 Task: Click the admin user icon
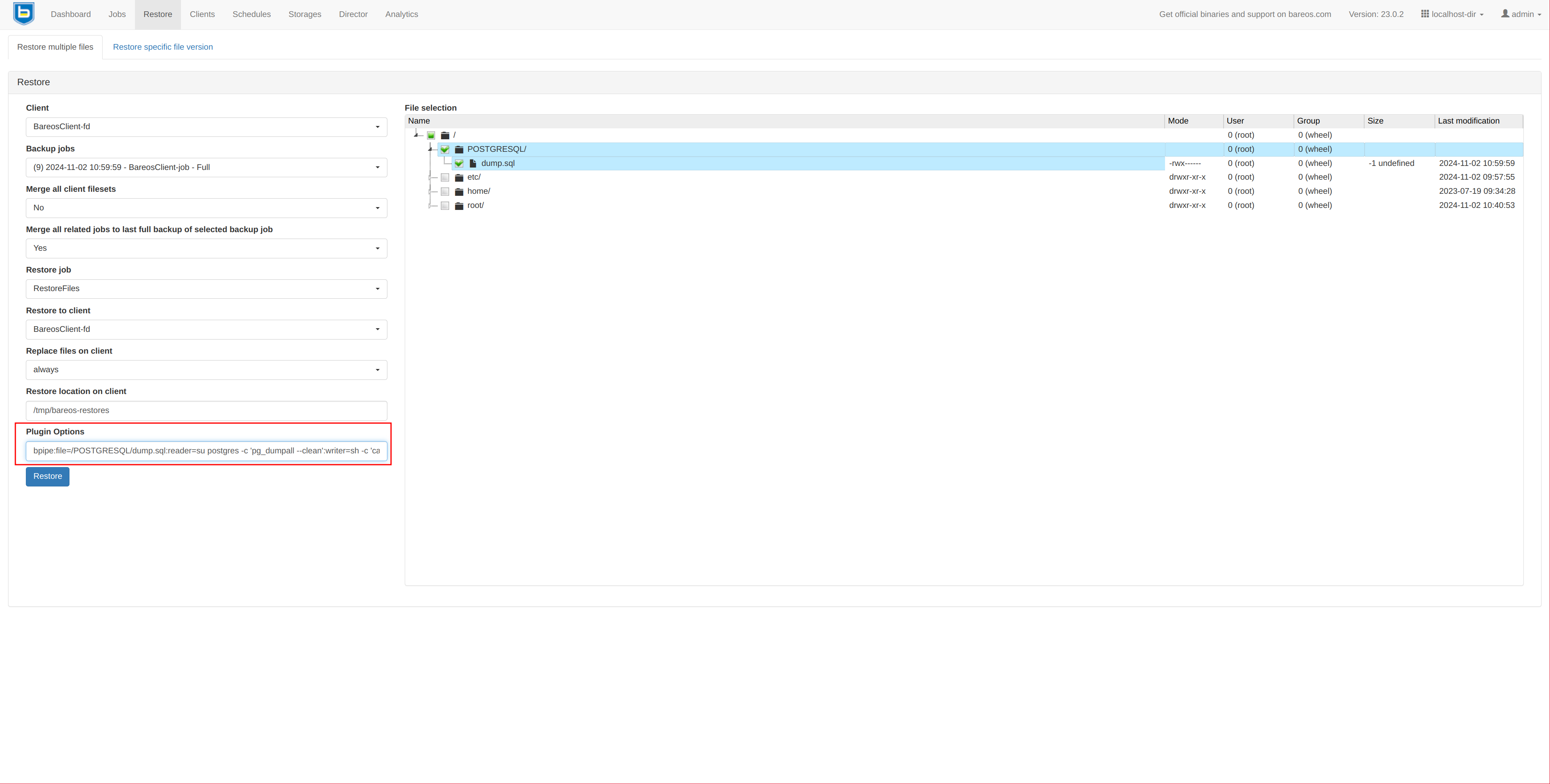coord(1505,14)
